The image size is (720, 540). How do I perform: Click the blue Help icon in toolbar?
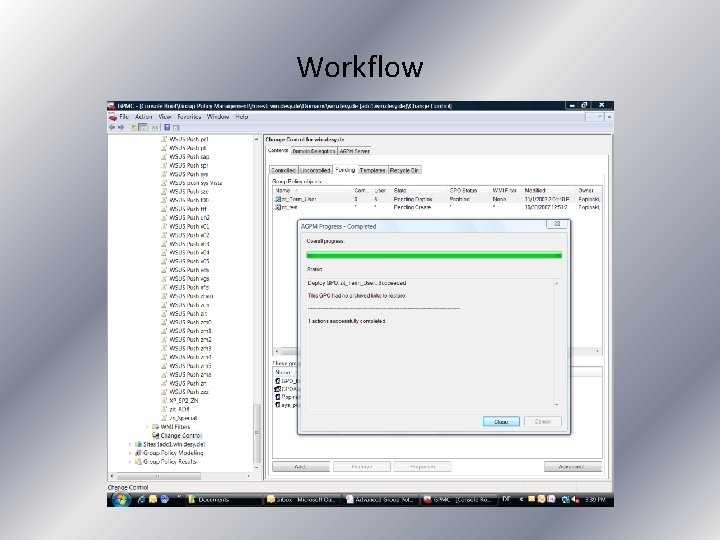click(167, 128)
